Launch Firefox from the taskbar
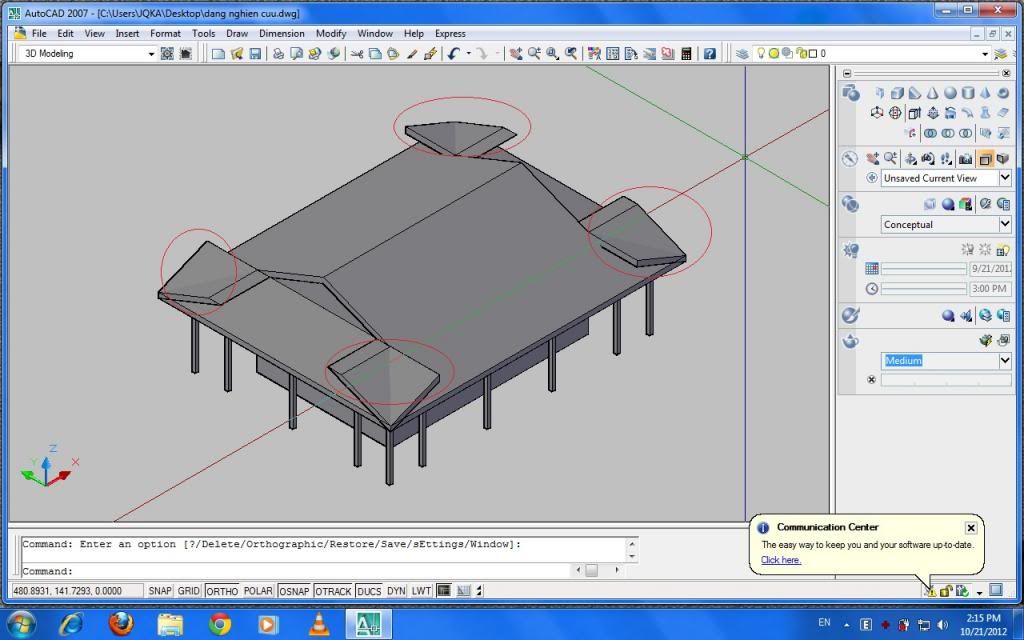1024x640 pixels. click(x=121, y=624)
